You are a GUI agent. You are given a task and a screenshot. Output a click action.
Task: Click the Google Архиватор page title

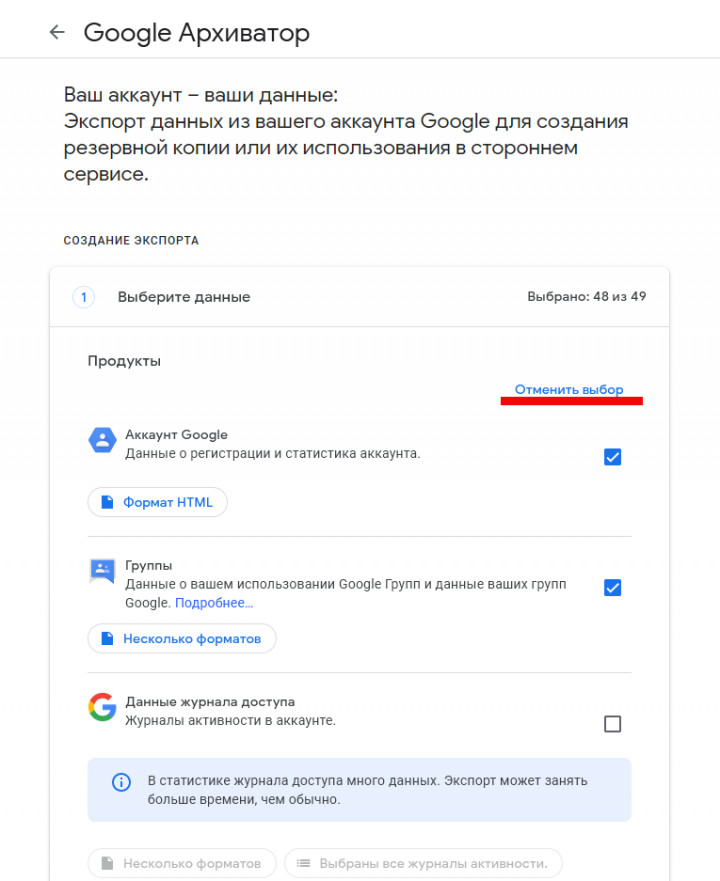point(197,32)
